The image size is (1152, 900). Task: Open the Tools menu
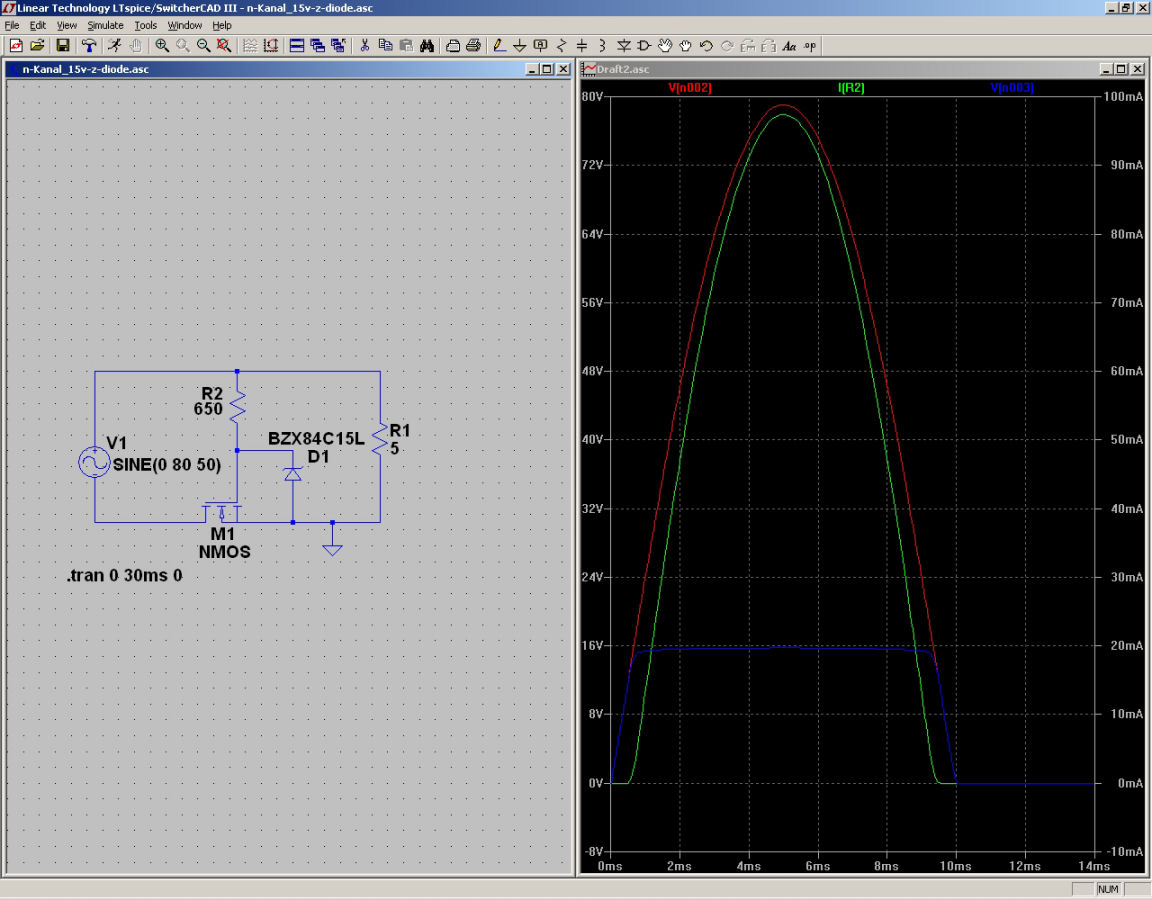145,25
